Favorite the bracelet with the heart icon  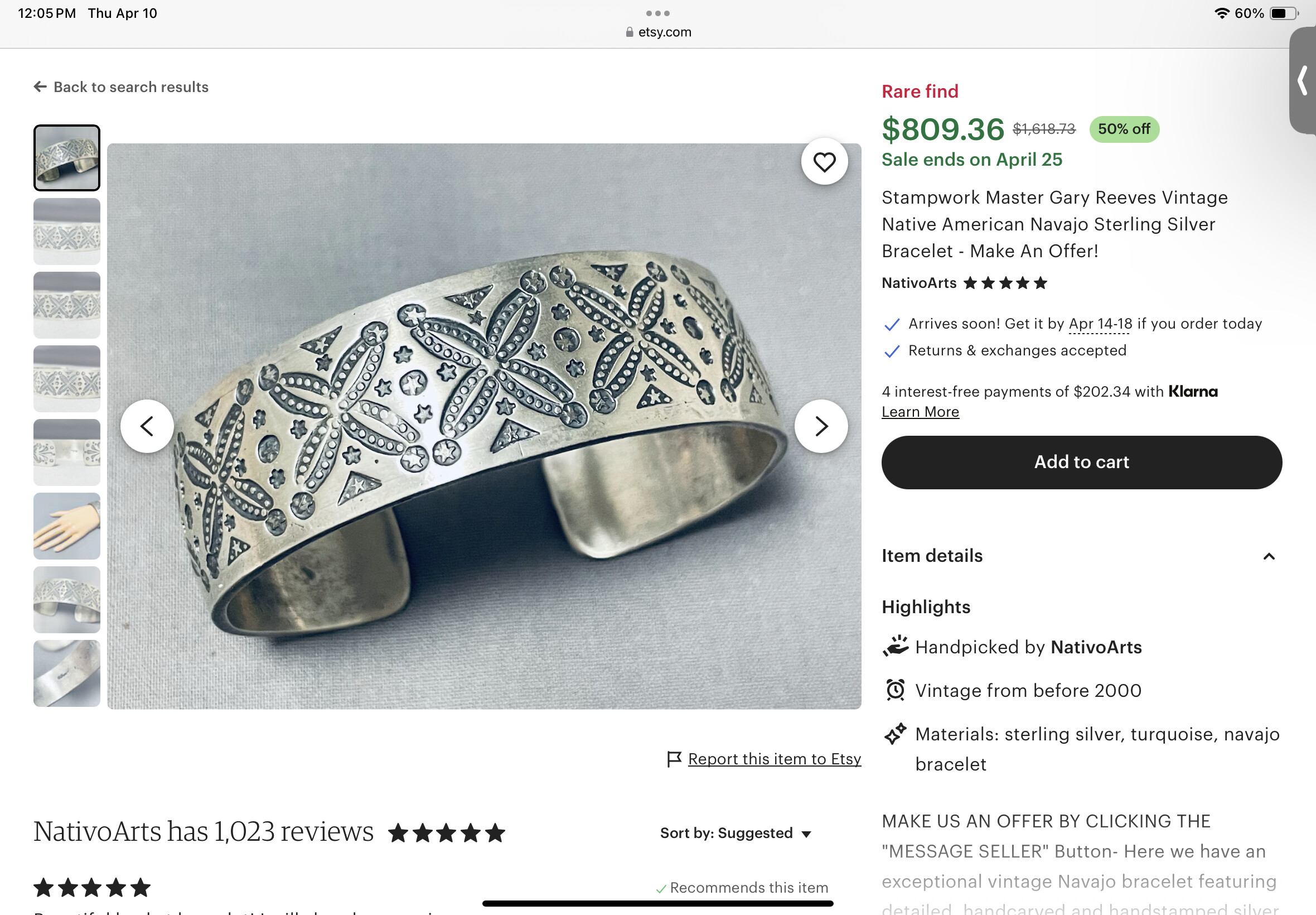click(824, 162)
